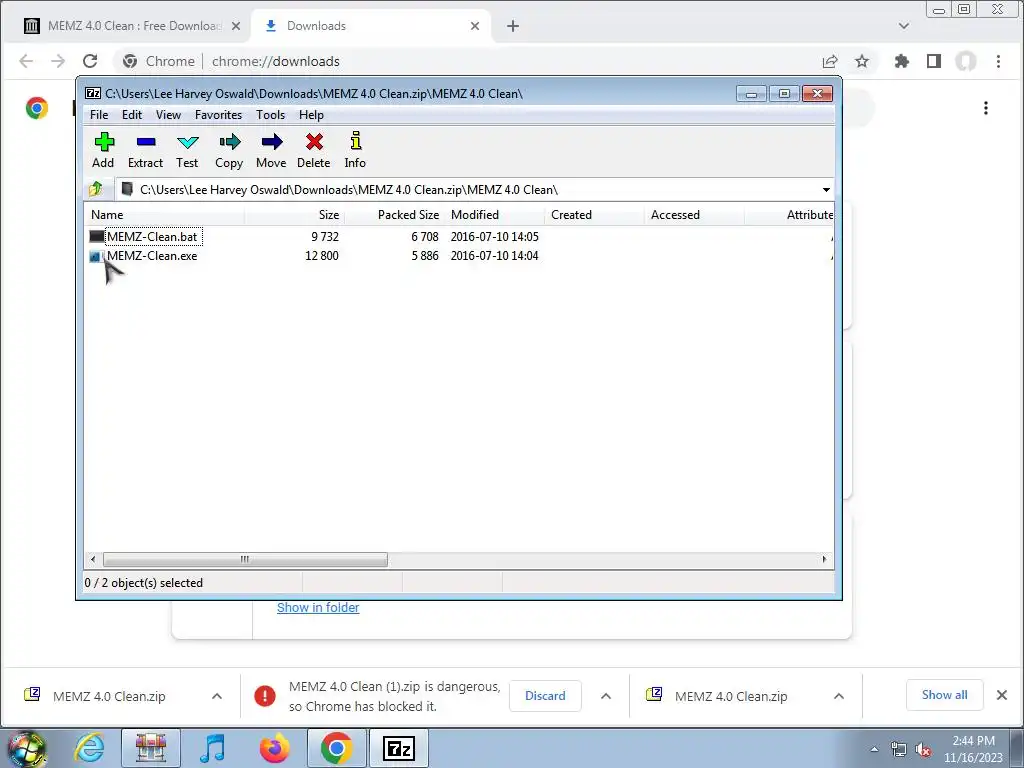Screen dimensions: 1024x768
Task: Expand the 7-Zip address path dropdown
Action: [x=826, y=190]
